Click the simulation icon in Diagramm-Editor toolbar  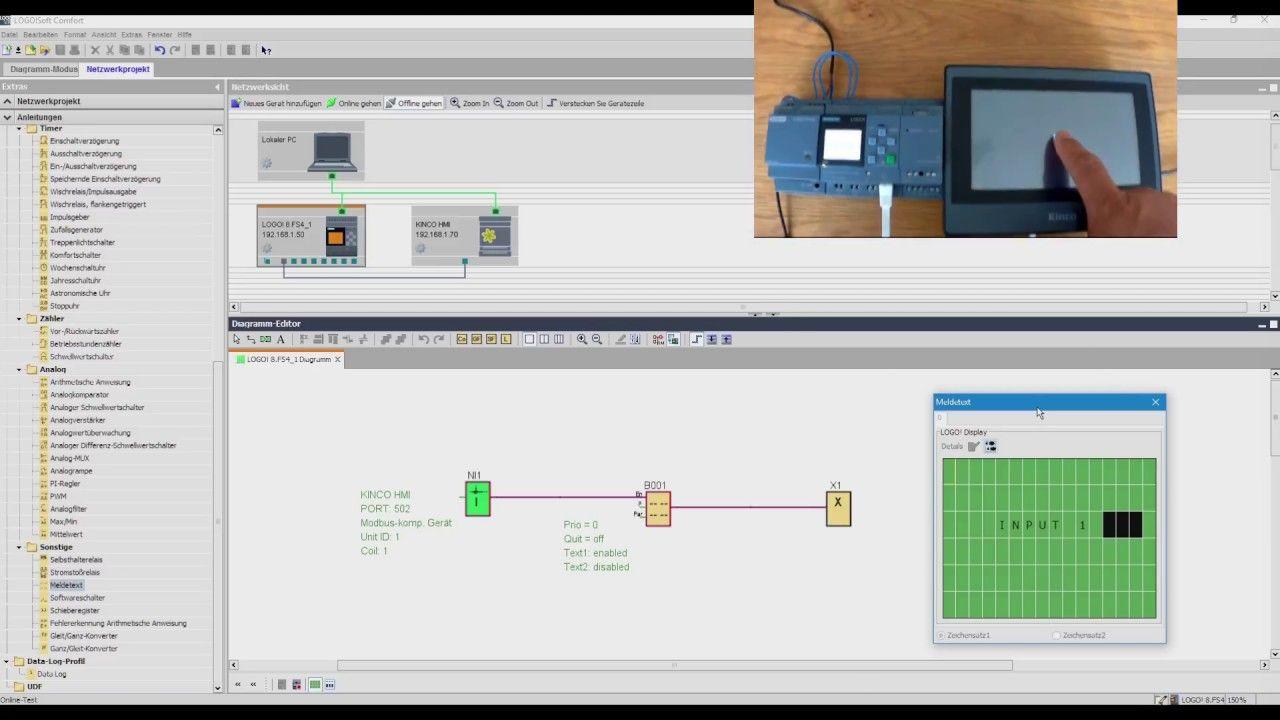click(x=658, y=339)
